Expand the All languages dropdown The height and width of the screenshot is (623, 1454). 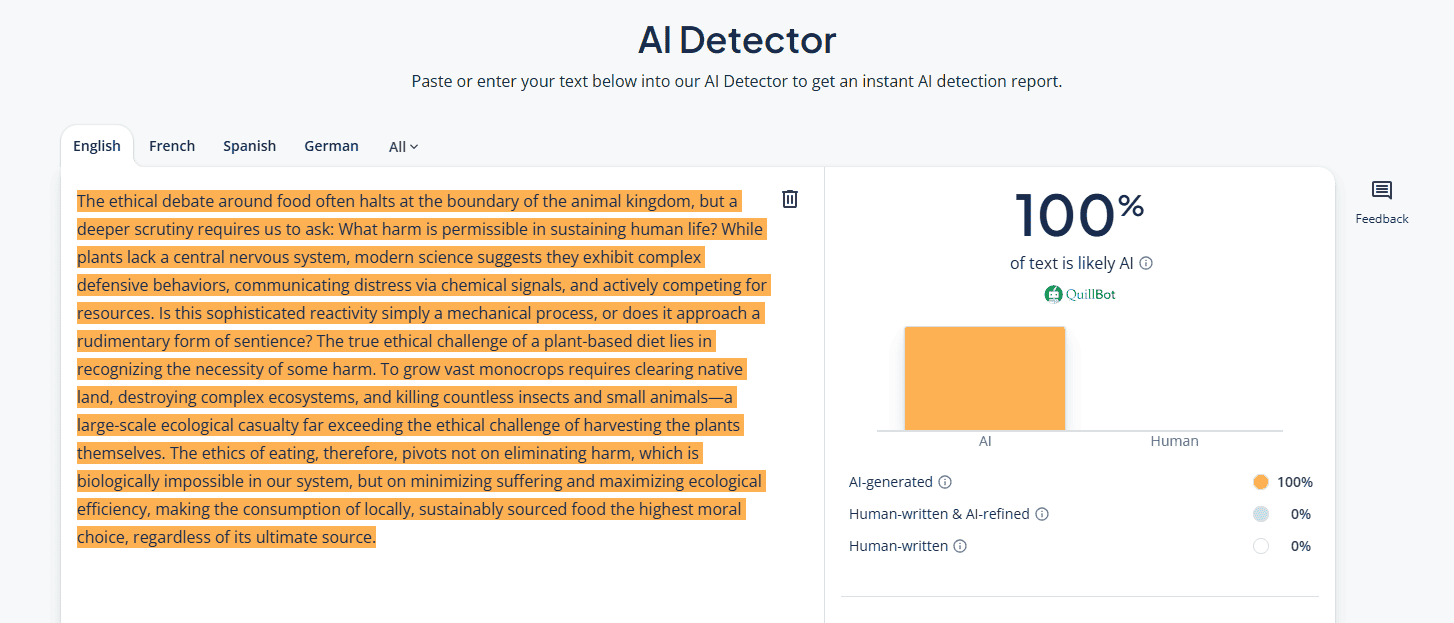tap(403, 147)
